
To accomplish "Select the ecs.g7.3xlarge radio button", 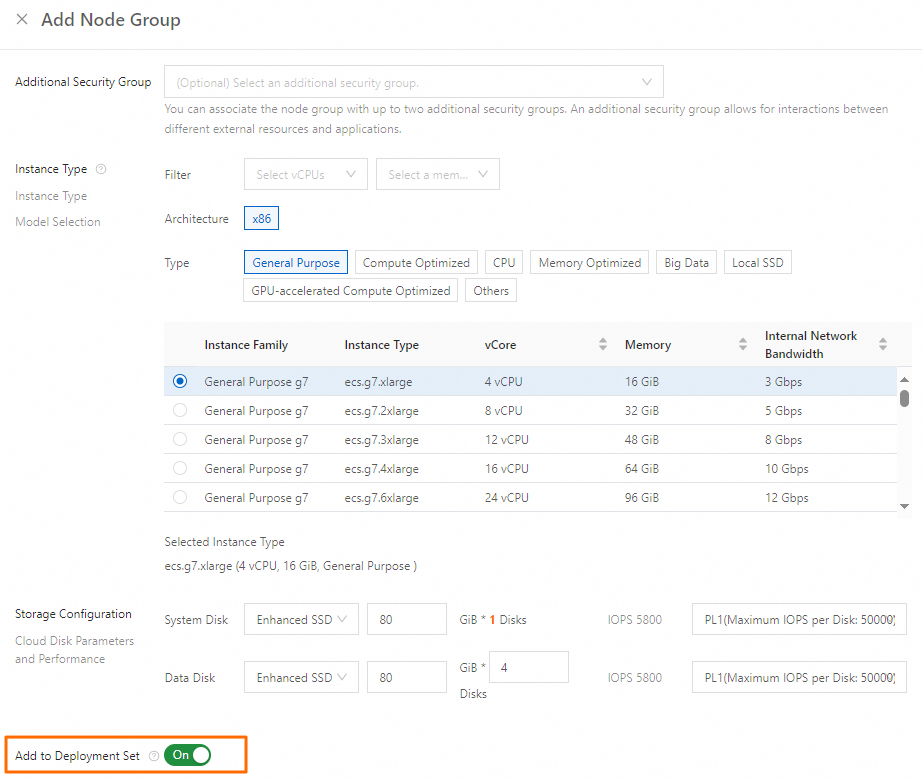I will coord(180,439).
